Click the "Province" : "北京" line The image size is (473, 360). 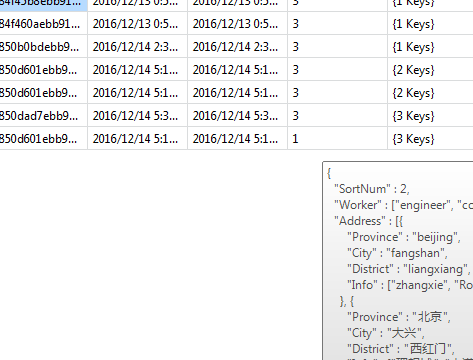point(399,317)
